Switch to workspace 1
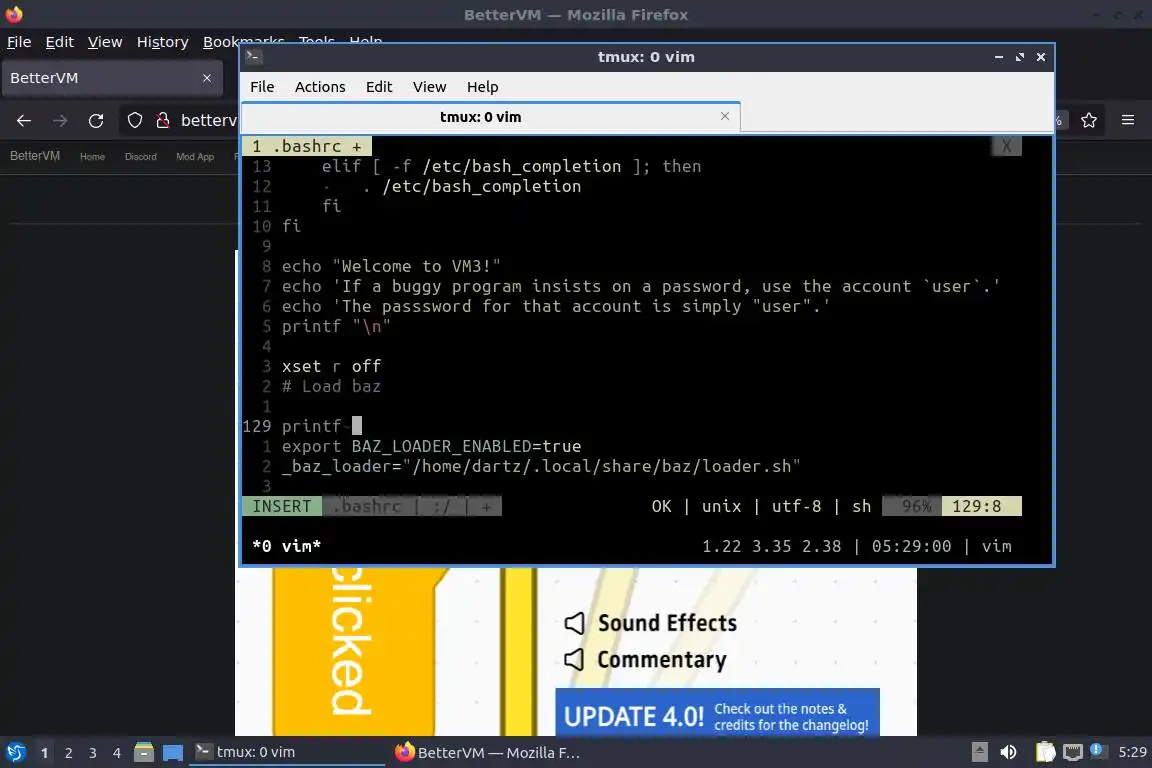The image size is (1152, 768). click(45, 753)
